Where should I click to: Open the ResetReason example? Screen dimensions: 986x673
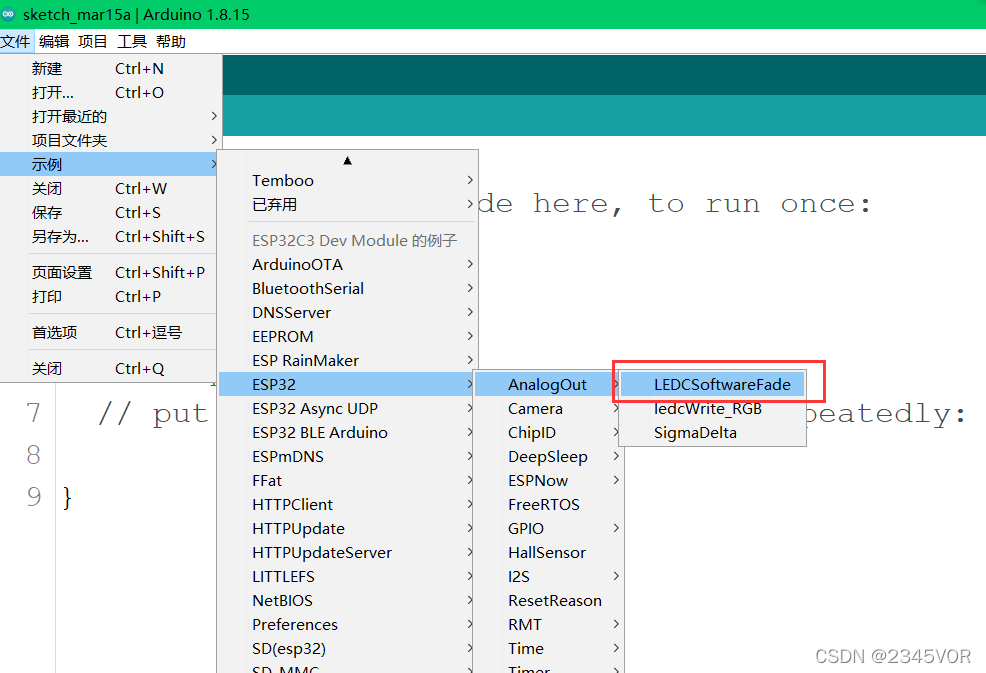[x=548, y=601]
